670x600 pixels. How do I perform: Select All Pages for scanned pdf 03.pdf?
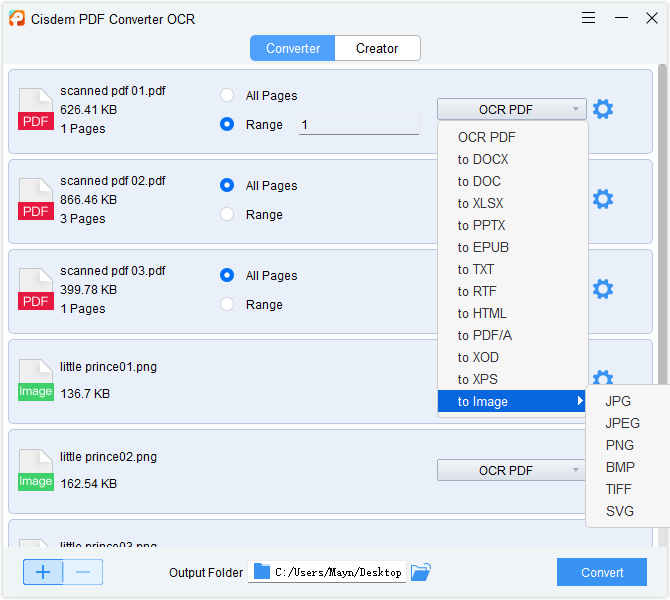(x=227, y=275)
